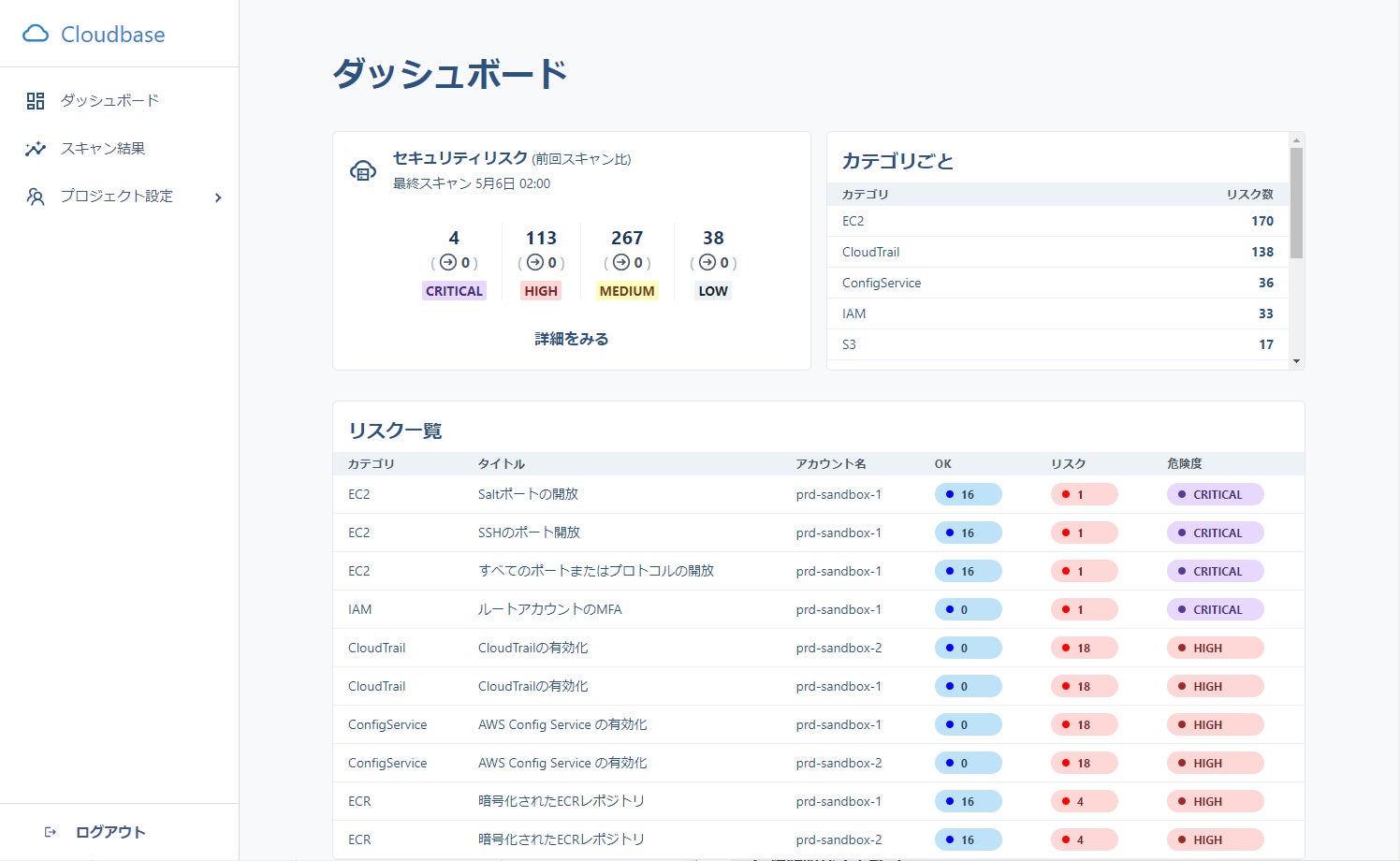The image size is (1400, 861).
Task: Open CloudTrailの有効化 for prd-sandbox-2
Action: pos(819,648)
